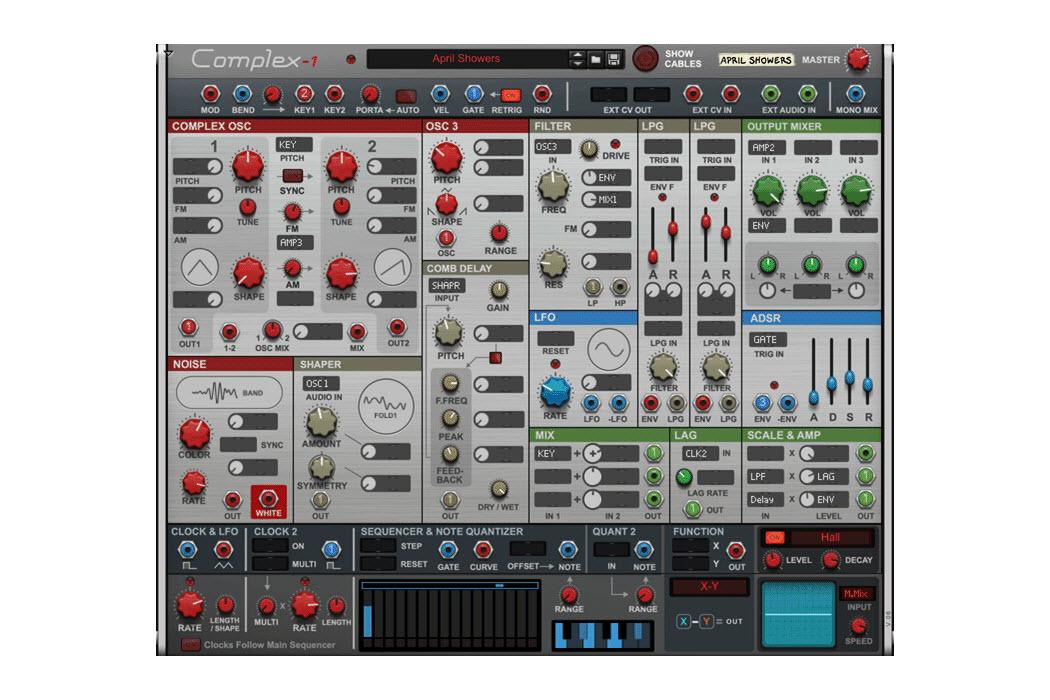Click the KEY2 output jack
Image resolution: width=1050 pixels, height=700 pixels.
(334, 94)
